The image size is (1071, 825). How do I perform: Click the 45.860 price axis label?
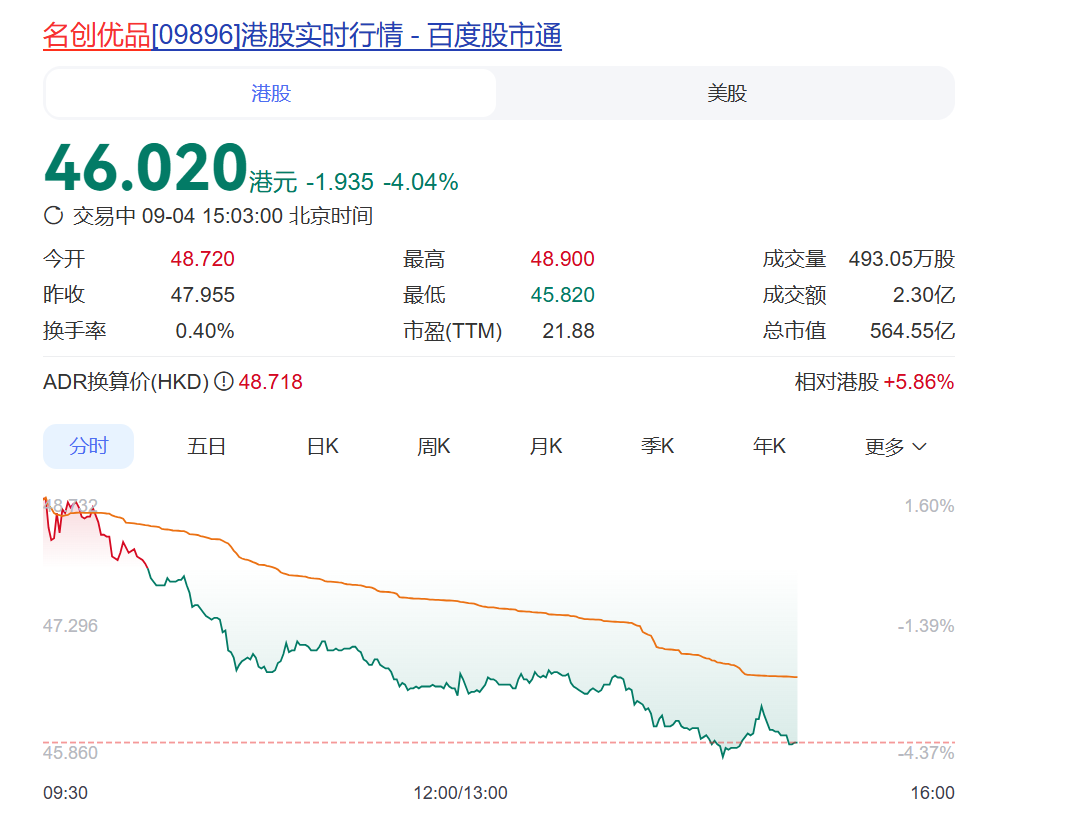click(x=70, y=753)
